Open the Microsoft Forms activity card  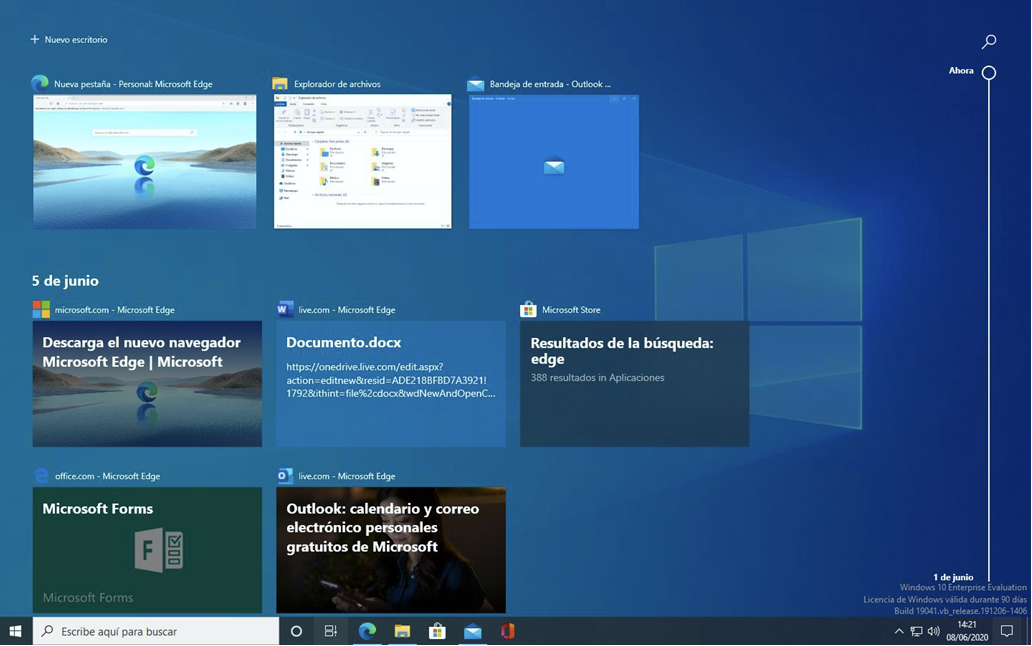[x=147, y=549]
